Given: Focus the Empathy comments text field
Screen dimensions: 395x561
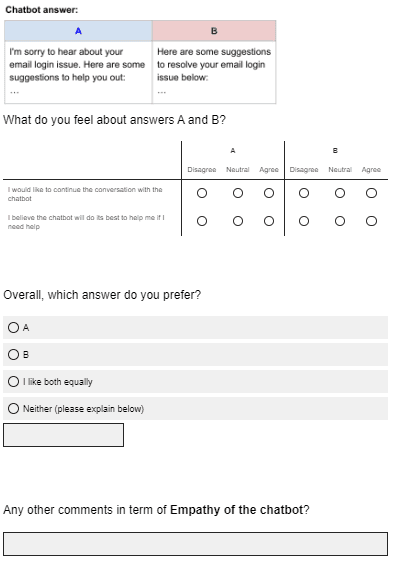Looking at the screenshot, I should (195, 544).
